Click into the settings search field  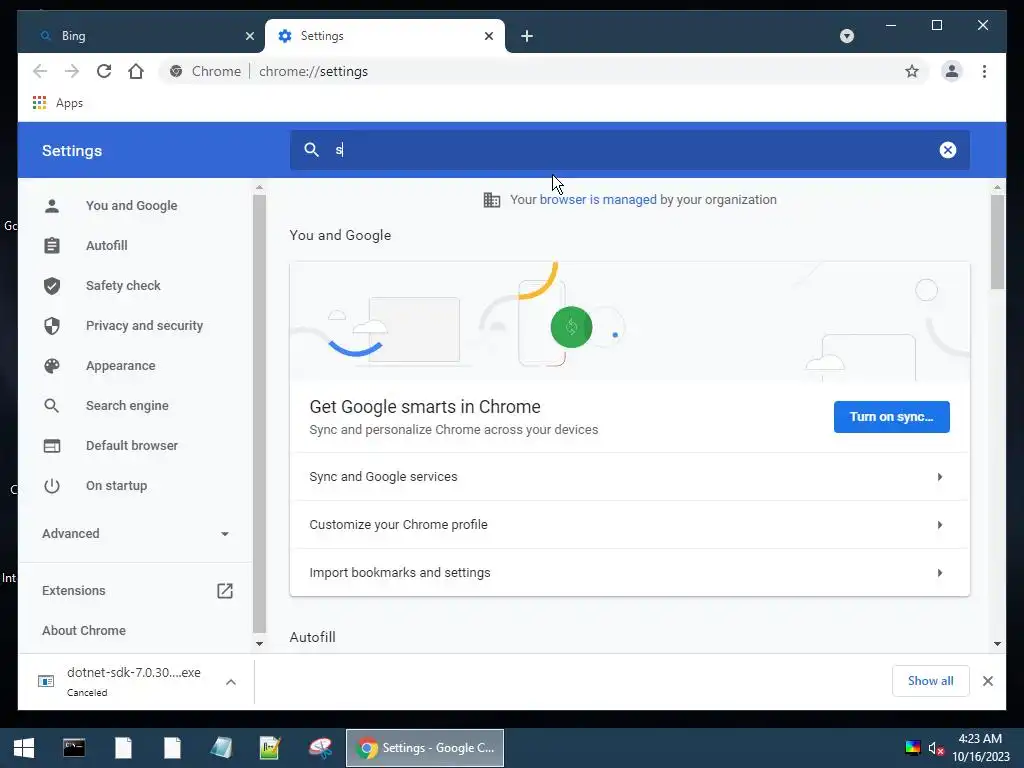click(x=630, y=150)
